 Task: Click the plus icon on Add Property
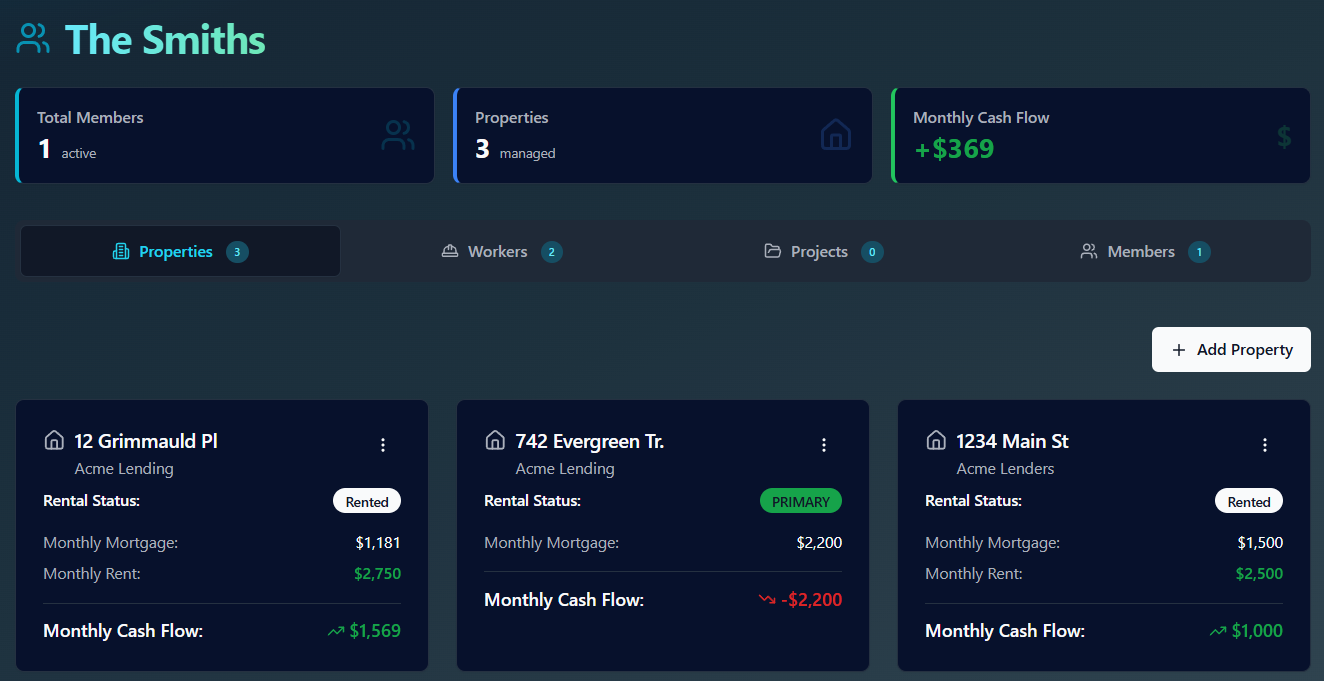coord(1178,350)
